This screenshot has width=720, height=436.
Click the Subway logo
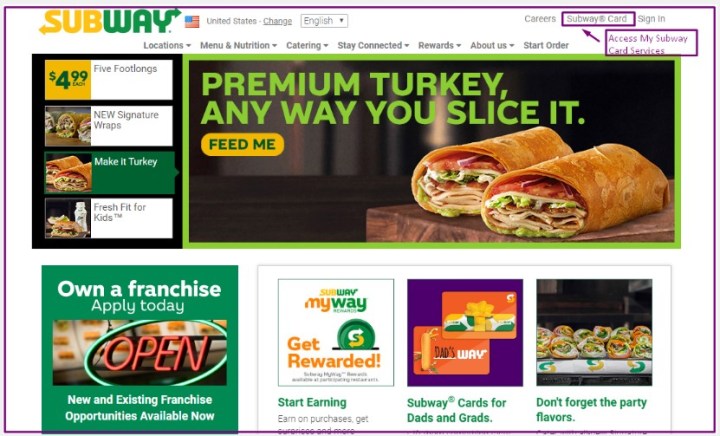[x=110, y=22]
